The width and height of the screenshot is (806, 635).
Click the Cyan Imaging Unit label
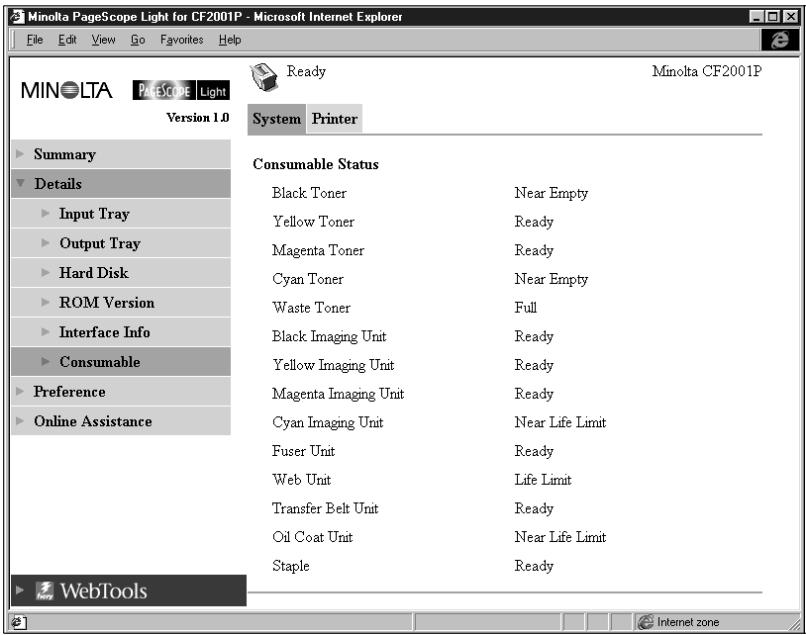[x=327, y=423]
